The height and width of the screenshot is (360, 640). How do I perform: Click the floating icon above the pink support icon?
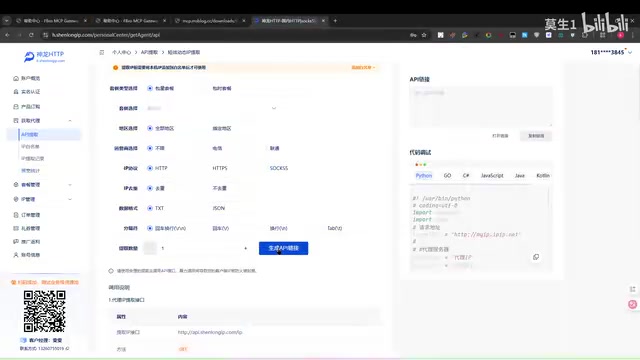(x=632, y=289)
